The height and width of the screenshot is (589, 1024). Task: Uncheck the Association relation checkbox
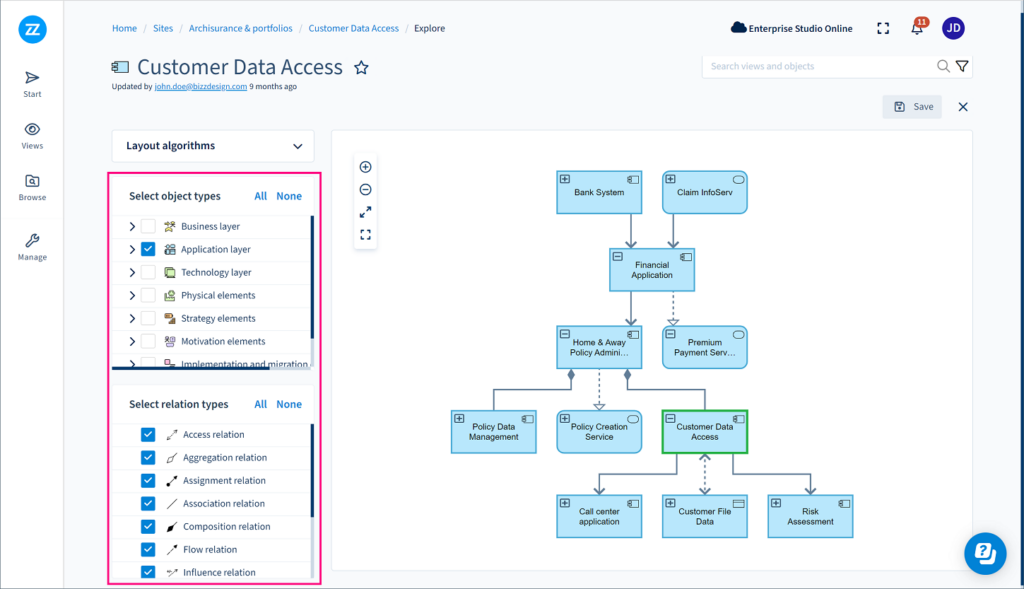[148, 503]
